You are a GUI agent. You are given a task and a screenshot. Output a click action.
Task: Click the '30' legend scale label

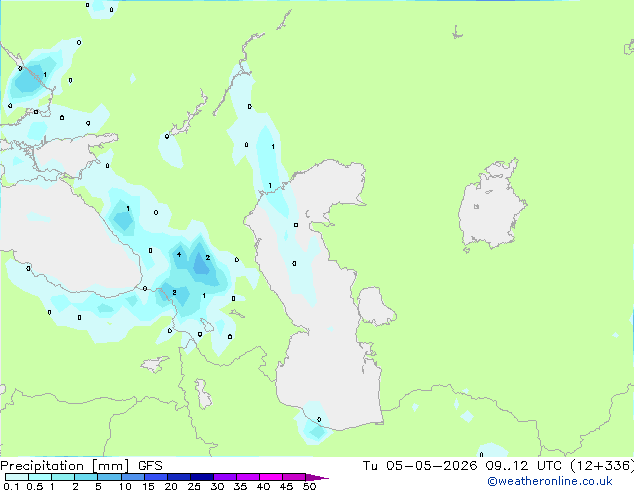[x=217, y=486]
